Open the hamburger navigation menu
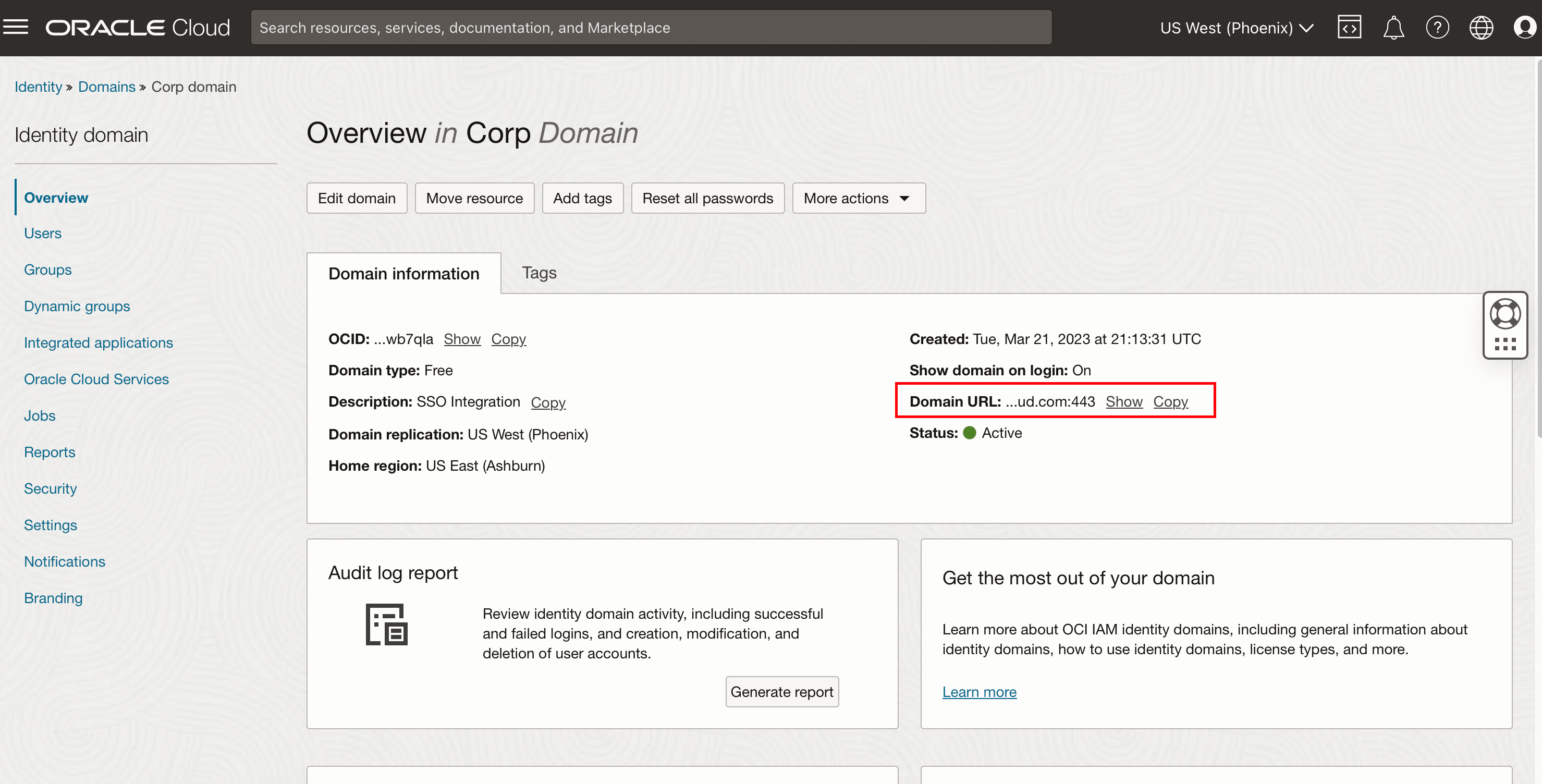The image size is (1542, 784). [16, 28]
